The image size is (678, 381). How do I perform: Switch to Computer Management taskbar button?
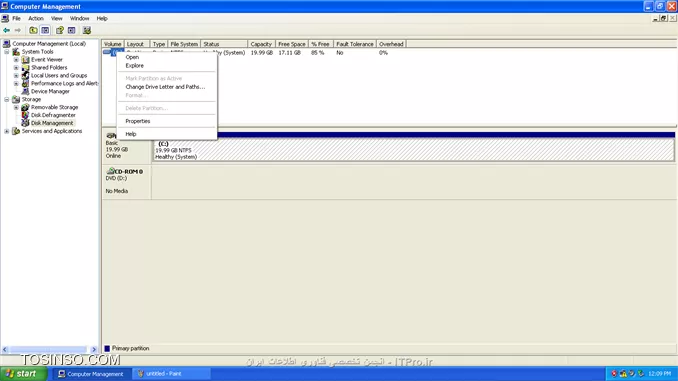tap(91, 374)
